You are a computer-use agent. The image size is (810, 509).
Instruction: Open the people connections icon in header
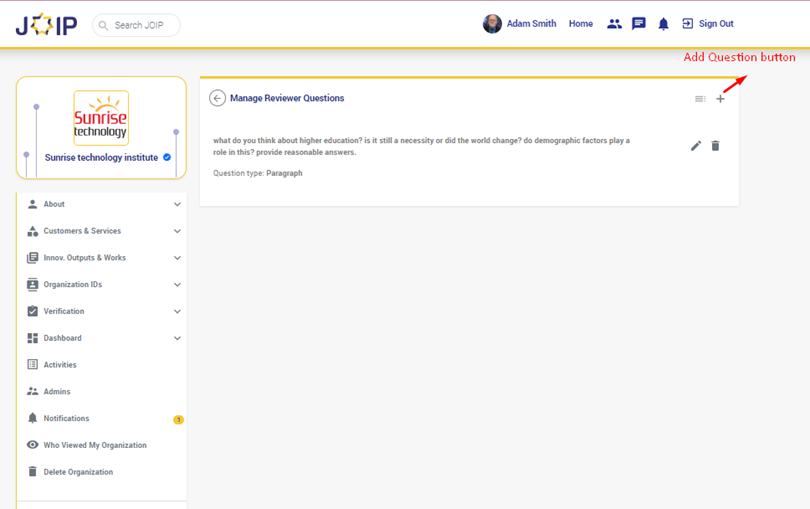pyautogui.click(x=614, y=24)
